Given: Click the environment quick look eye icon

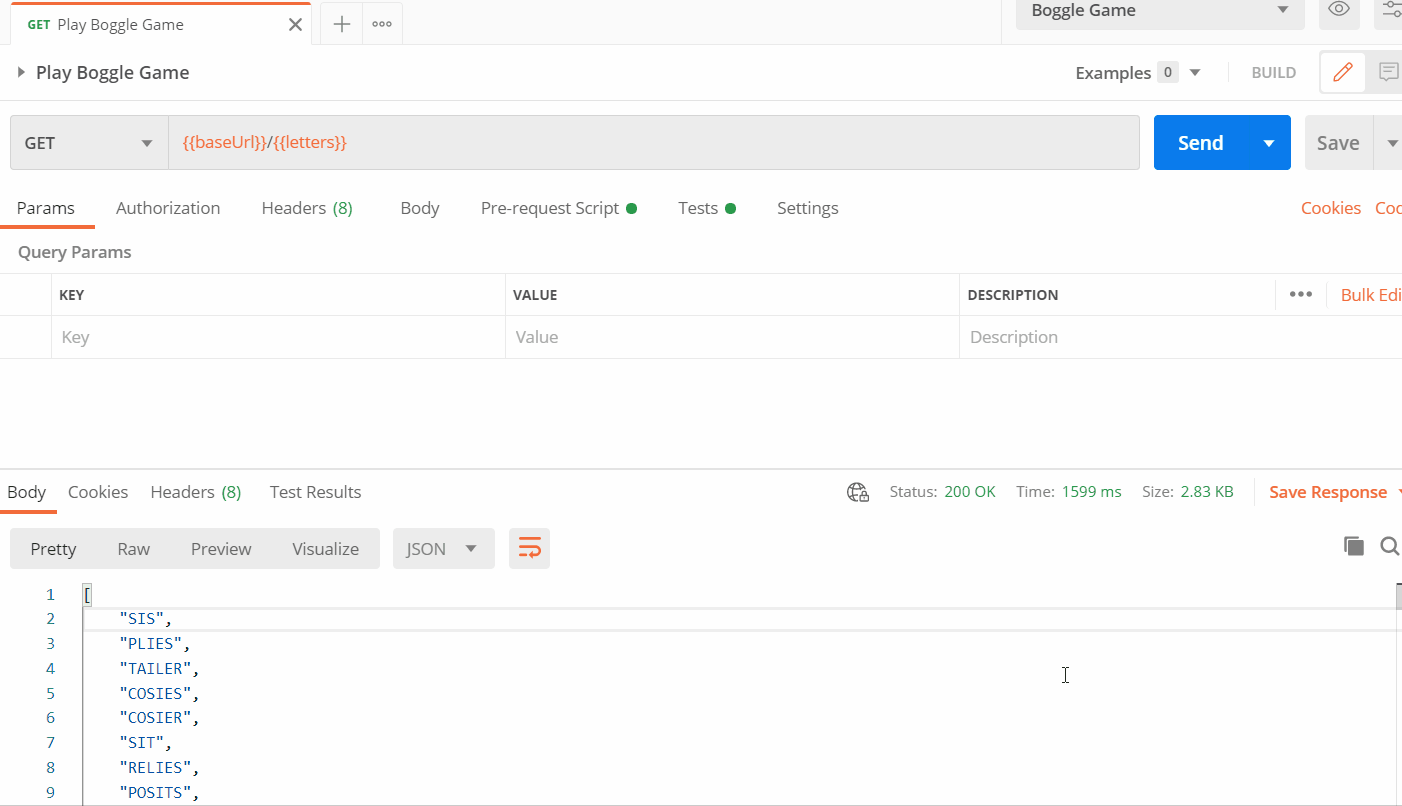Looking at the screenshot, I should tap(1339, 11).
